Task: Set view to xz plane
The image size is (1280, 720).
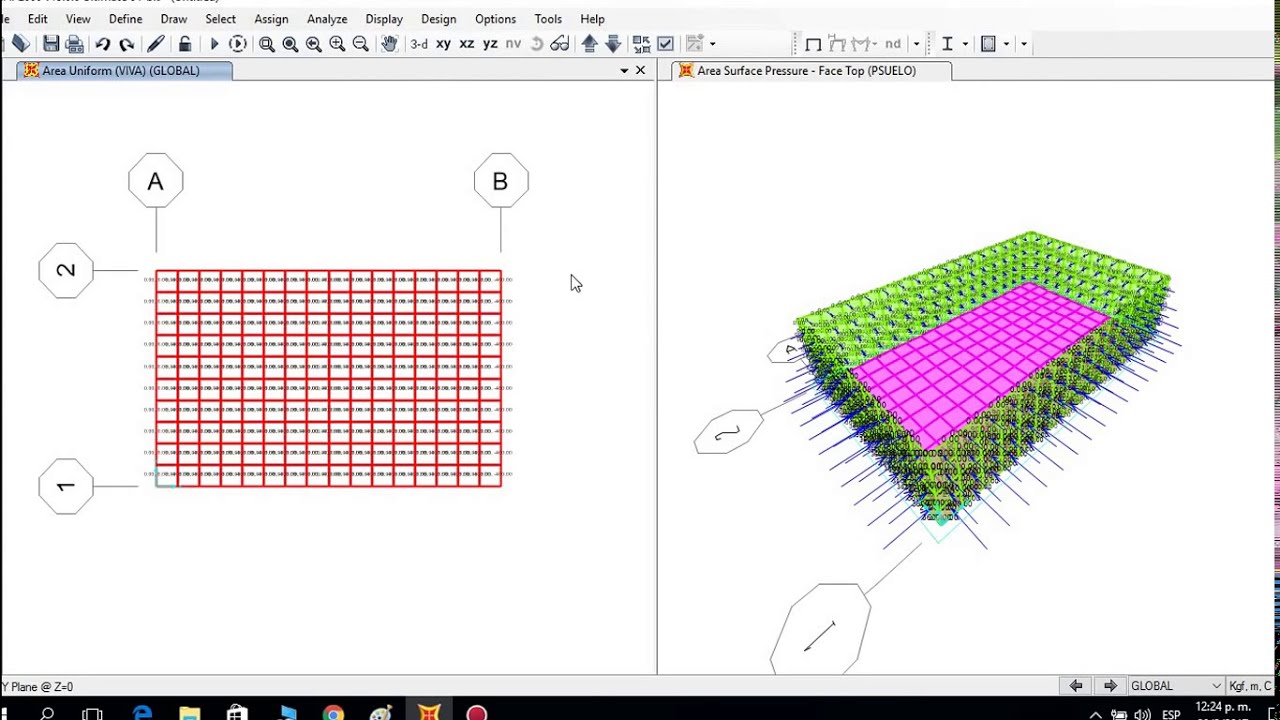Action: click(x=466, y=44)
